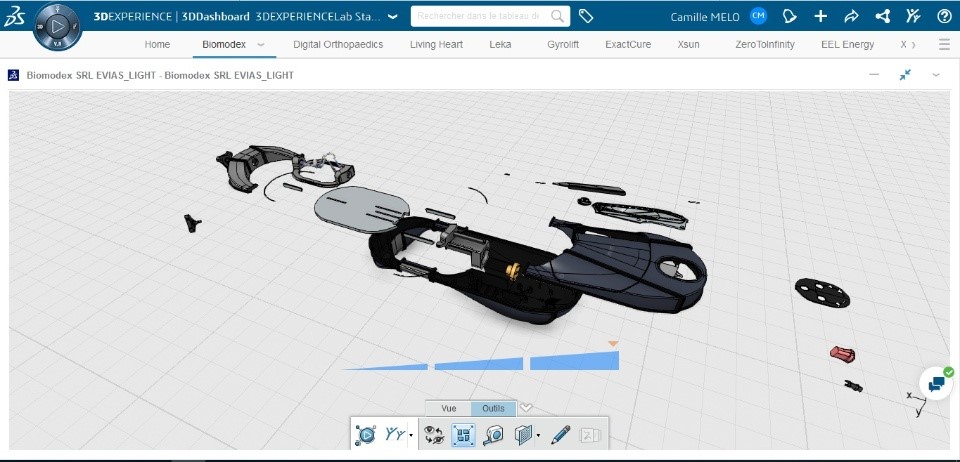Image resolution: width=960 pixels, height=462 pixels.
Task: Click the middle explode slider segment
Action: coord(479,364)
